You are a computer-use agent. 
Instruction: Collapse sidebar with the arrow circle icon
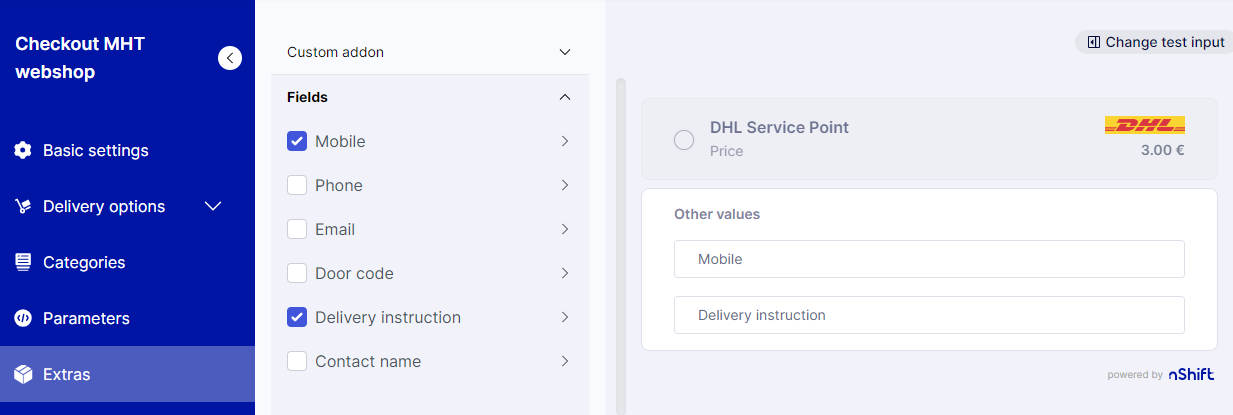tap(230, 58)
